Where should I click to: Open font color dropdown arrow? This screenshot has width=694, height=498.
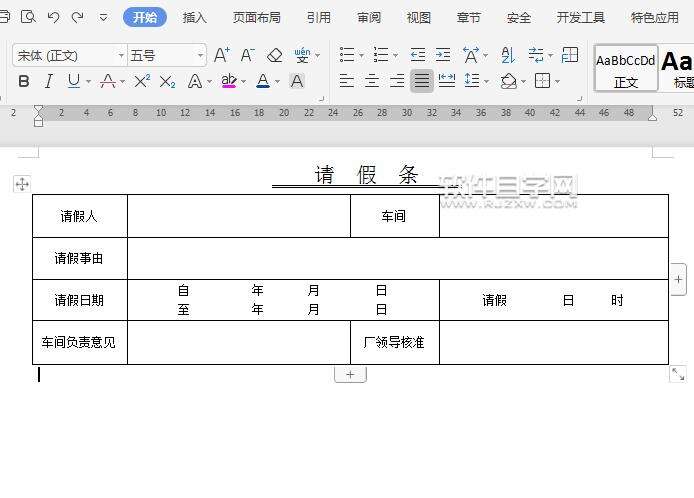click(x=278, y=81)
